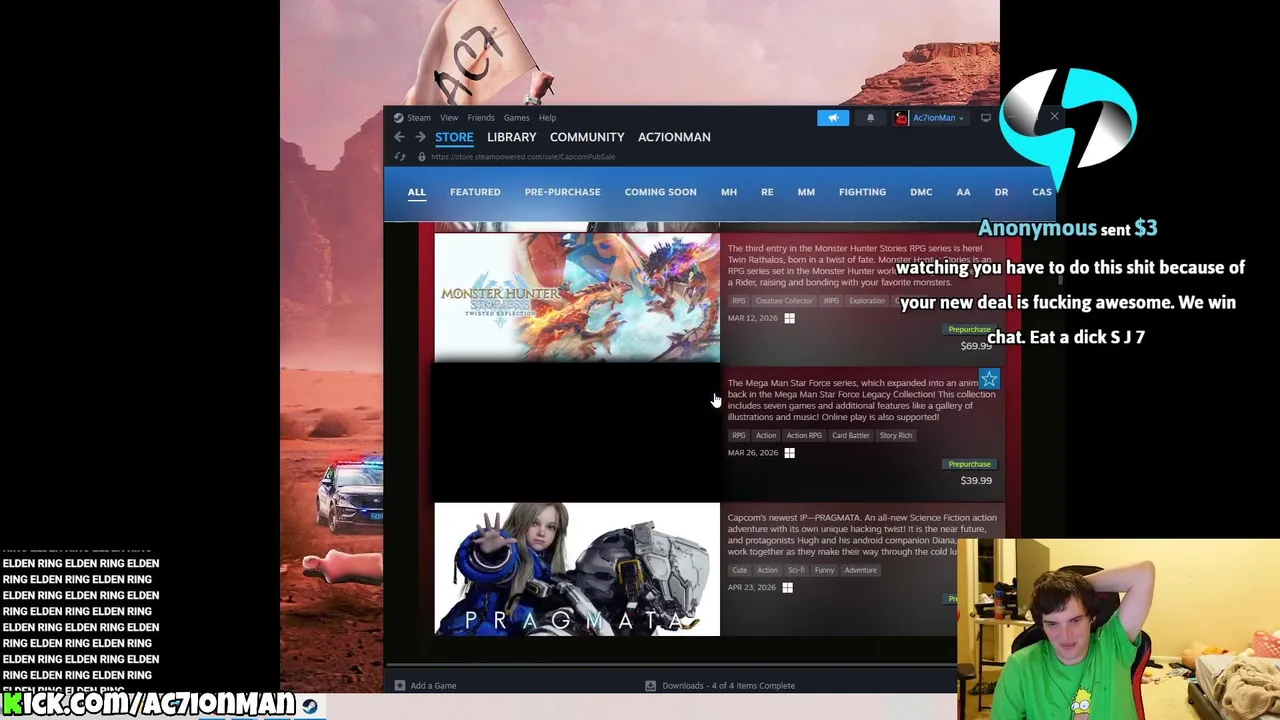This screenshot has height=720, width=1280.
Task: Open the notifications bell
Action: 870,118
